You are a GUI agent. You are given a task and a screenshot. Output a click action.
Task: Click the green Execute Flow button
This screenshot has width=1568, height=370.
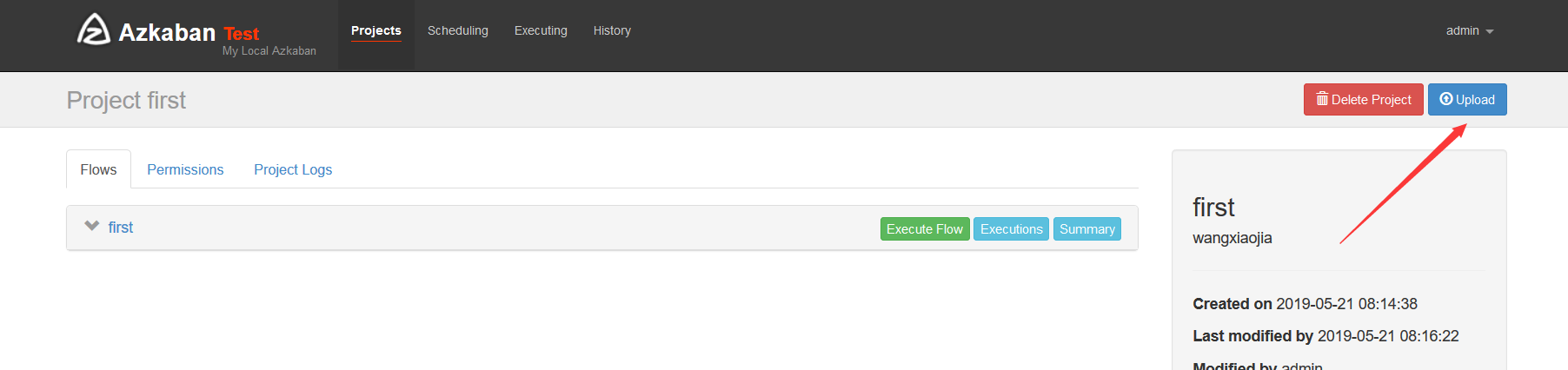pyautogui.click(x=925, y=229)
